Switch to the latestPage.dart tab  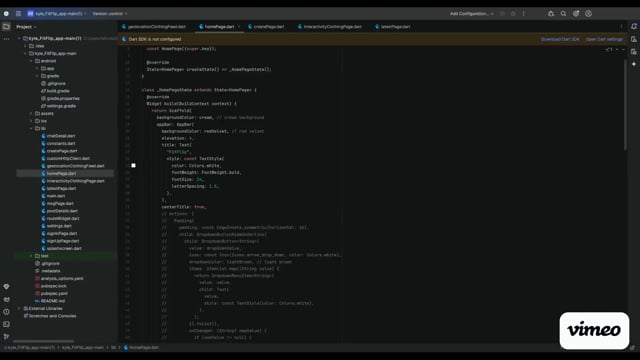[393, 27]
